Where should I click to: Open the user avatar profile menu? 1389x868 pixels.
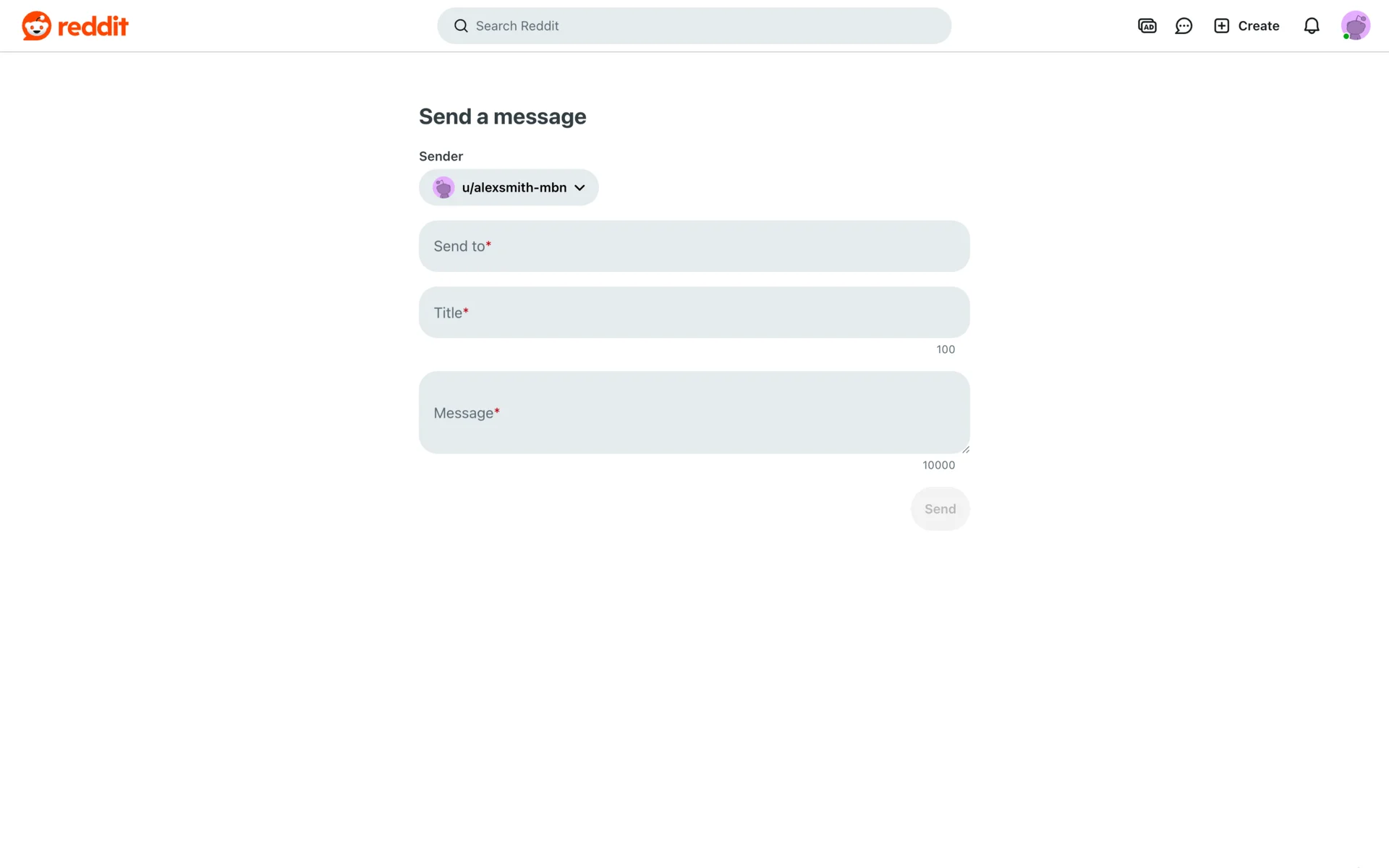pos(1355,26)
